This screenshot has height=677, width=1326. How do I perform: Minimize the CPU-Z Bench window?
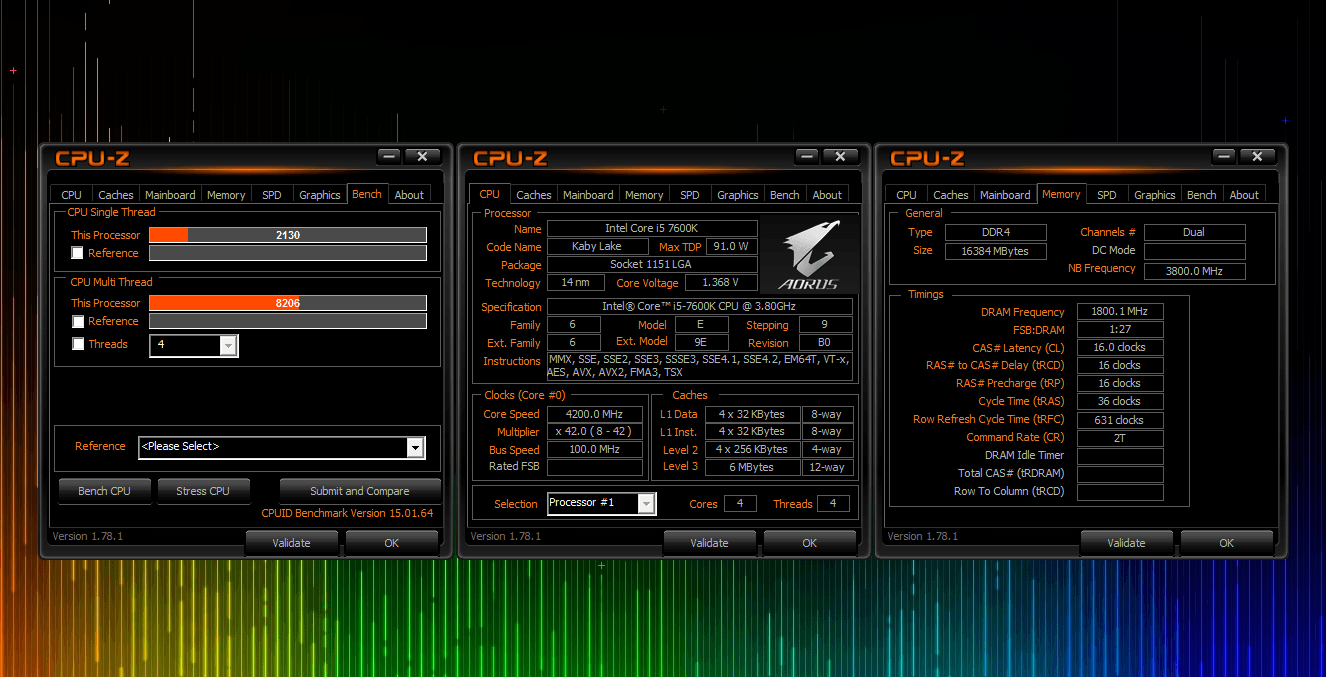(x=389, y=156)
